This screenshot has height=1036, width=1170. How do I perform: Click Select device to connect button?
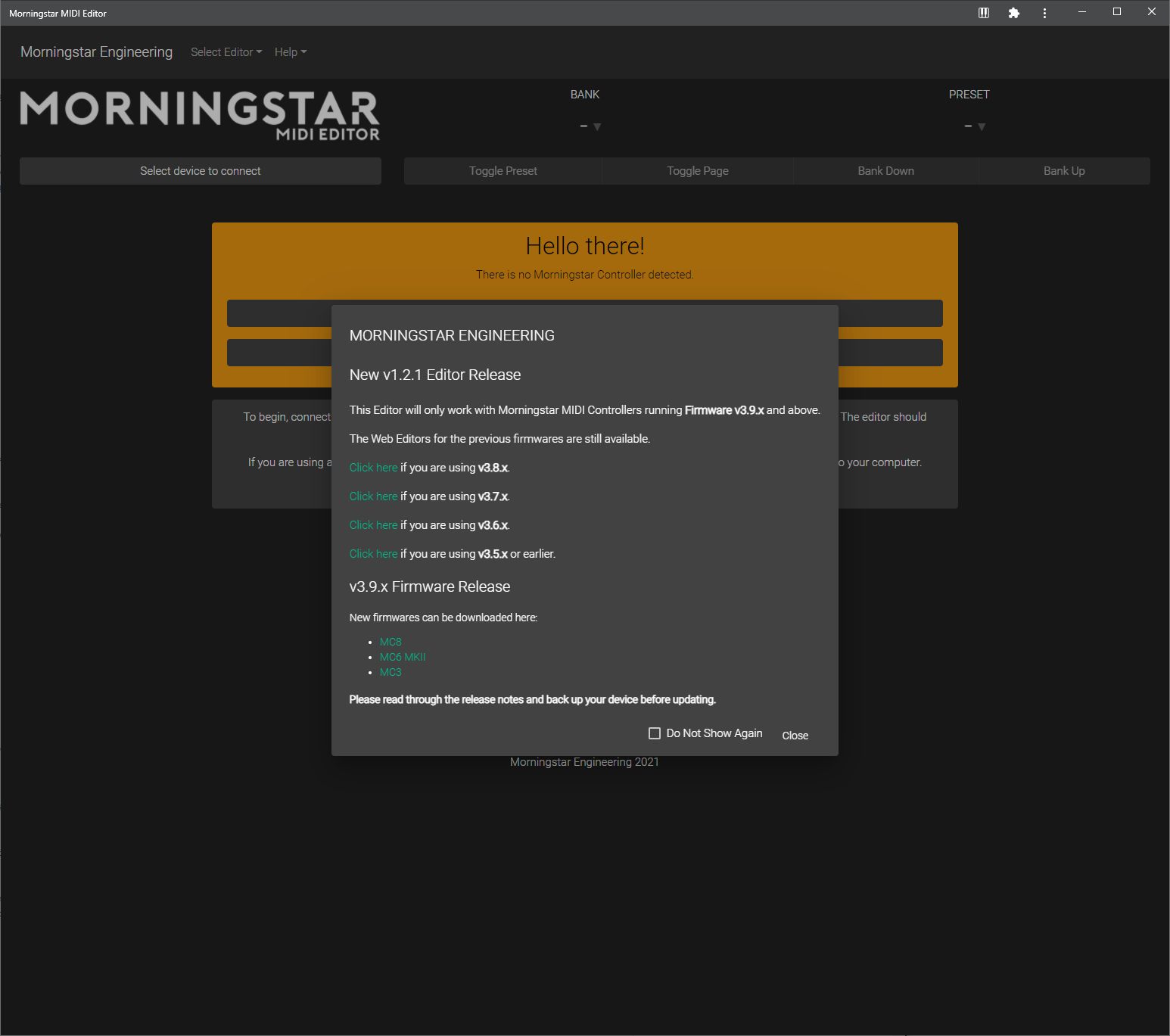point(201,171)
